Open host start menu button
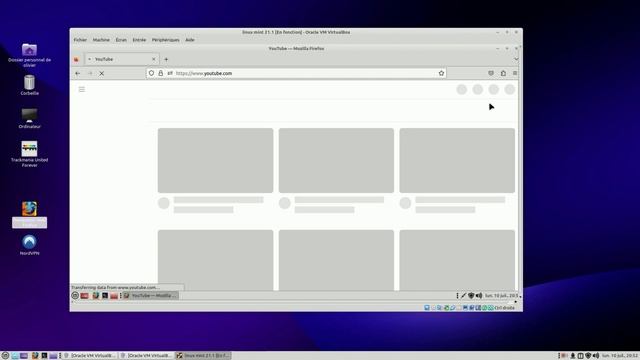 coord(5,356)
